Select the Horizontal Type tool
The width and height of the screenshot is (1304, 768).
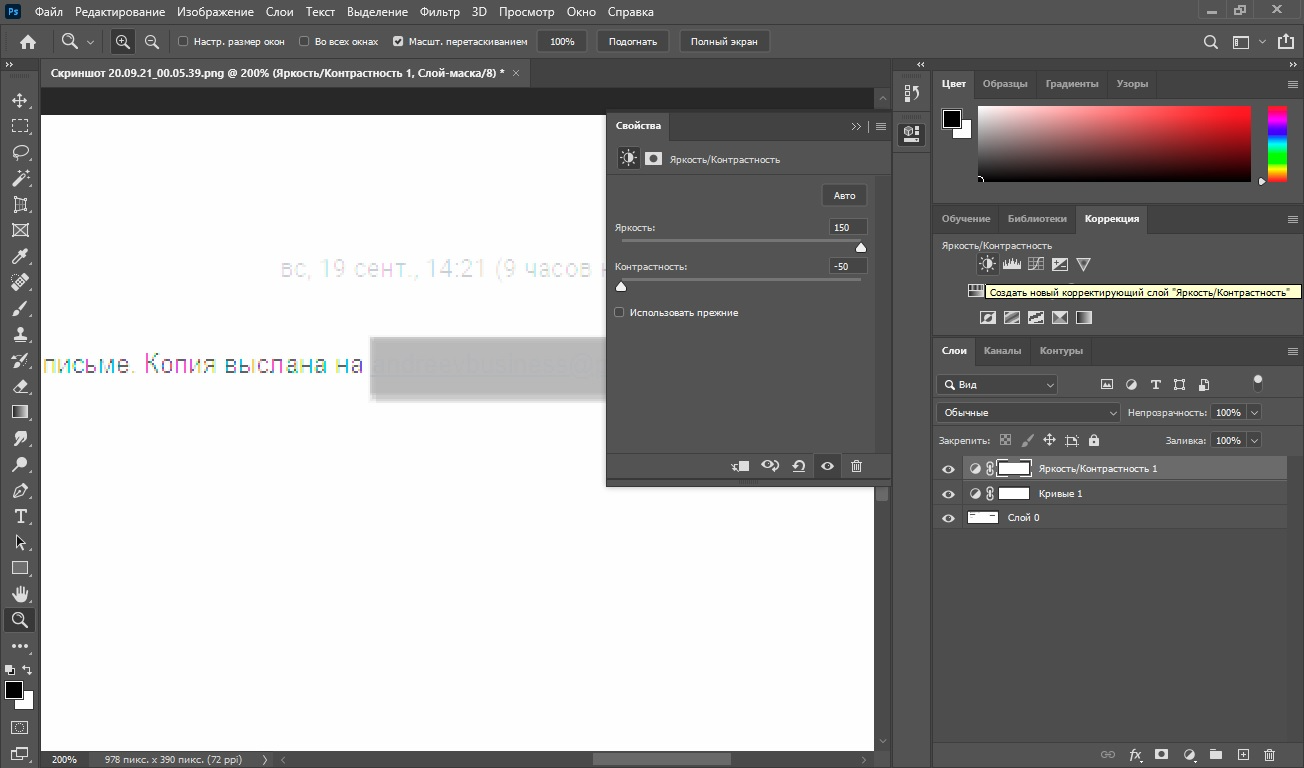(x=20, y=516)
